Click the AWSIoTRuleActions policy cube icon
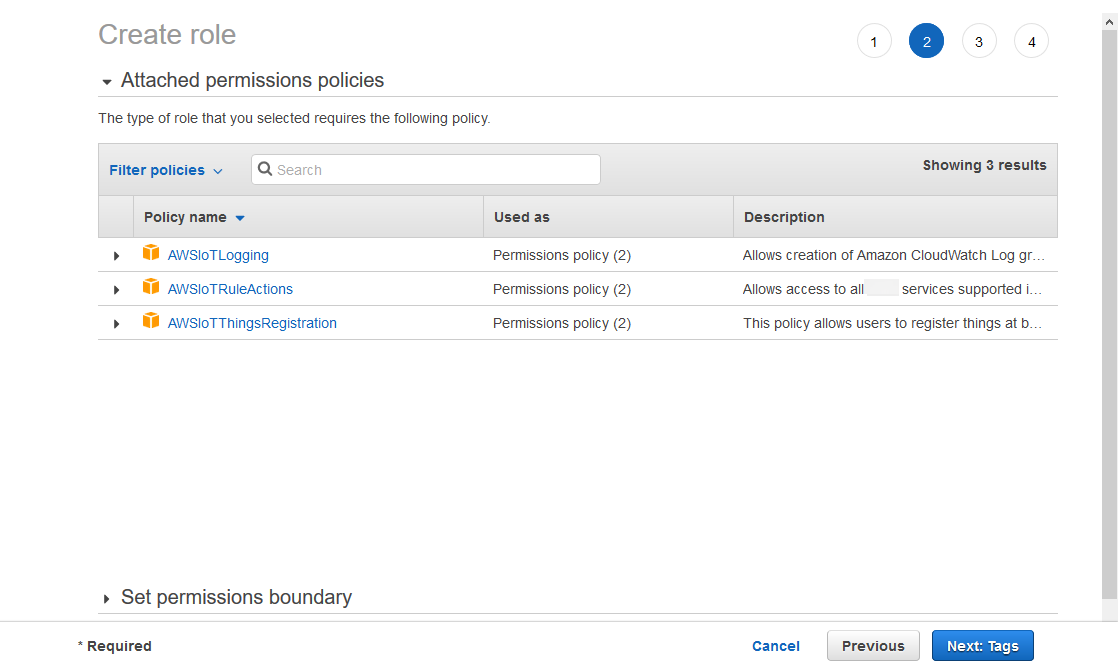The image size is (1118, 669). click(151, 287)
